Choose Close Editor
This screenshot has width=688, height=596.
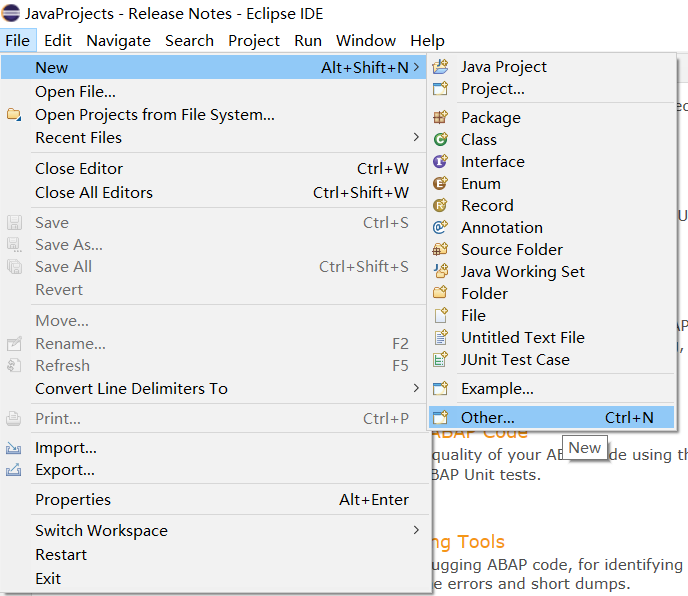click(x=214, y=169)
